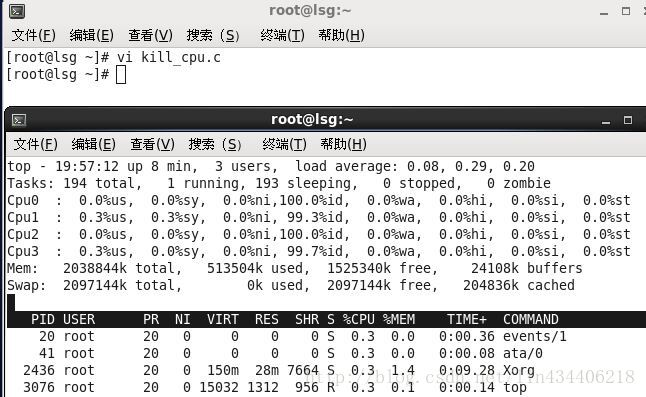Click the Xorg process row
646x397 pixels.
279,370
